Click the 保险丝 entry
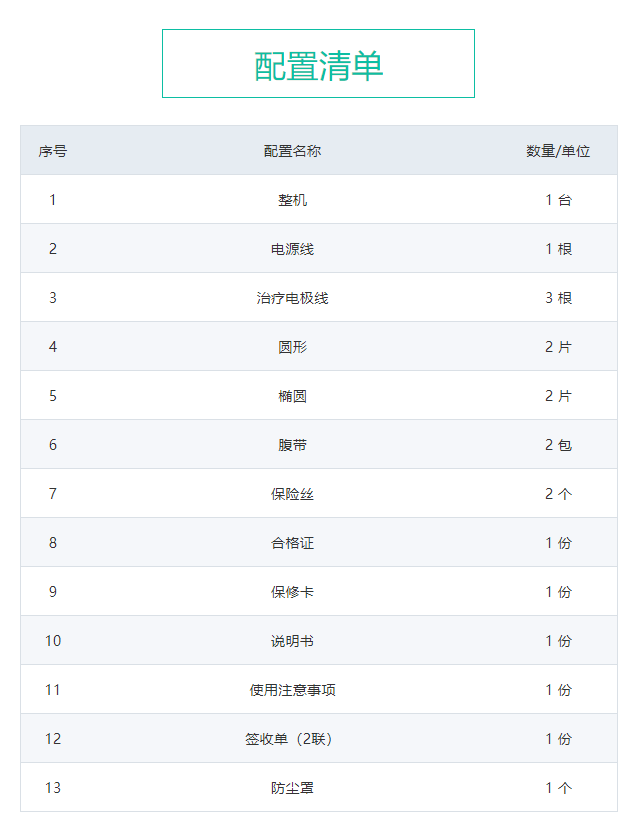Viewport: 639px width, 822px height. (292, 494)
